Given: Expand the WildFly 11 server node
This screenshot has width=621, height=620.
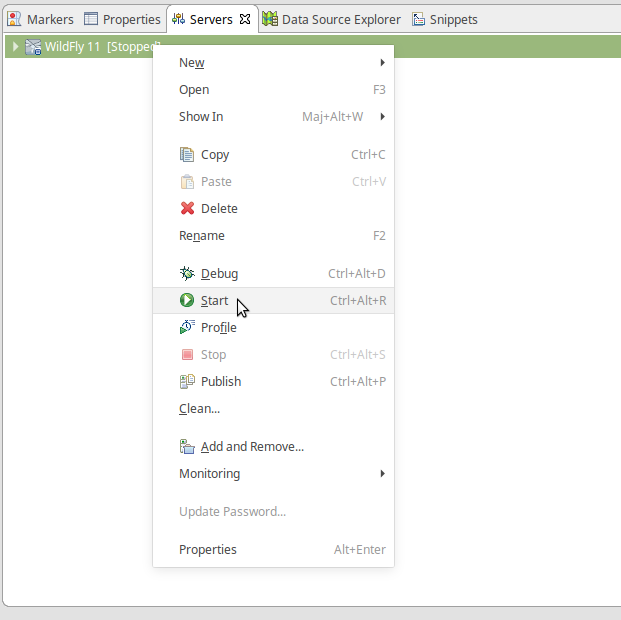Looking at the screenshot, I should tap(15, 46).
